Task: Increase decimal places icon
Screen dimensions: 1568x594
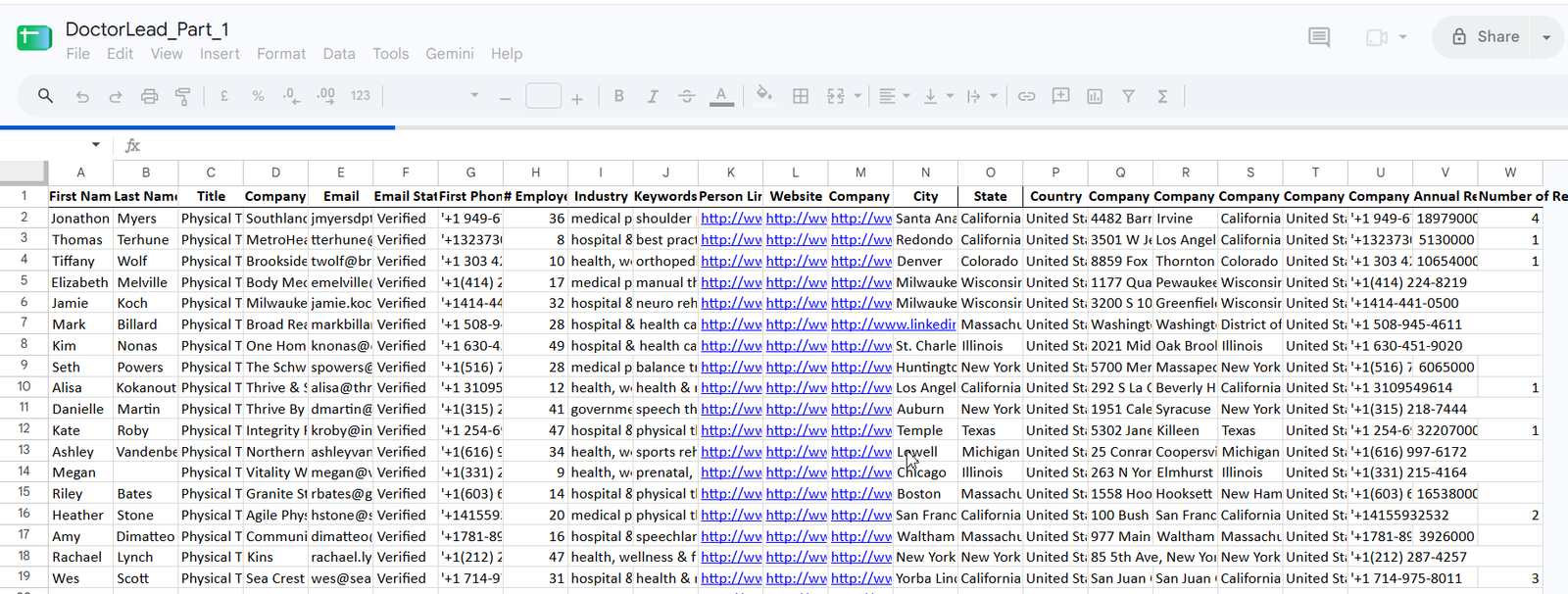Action: 326,96
